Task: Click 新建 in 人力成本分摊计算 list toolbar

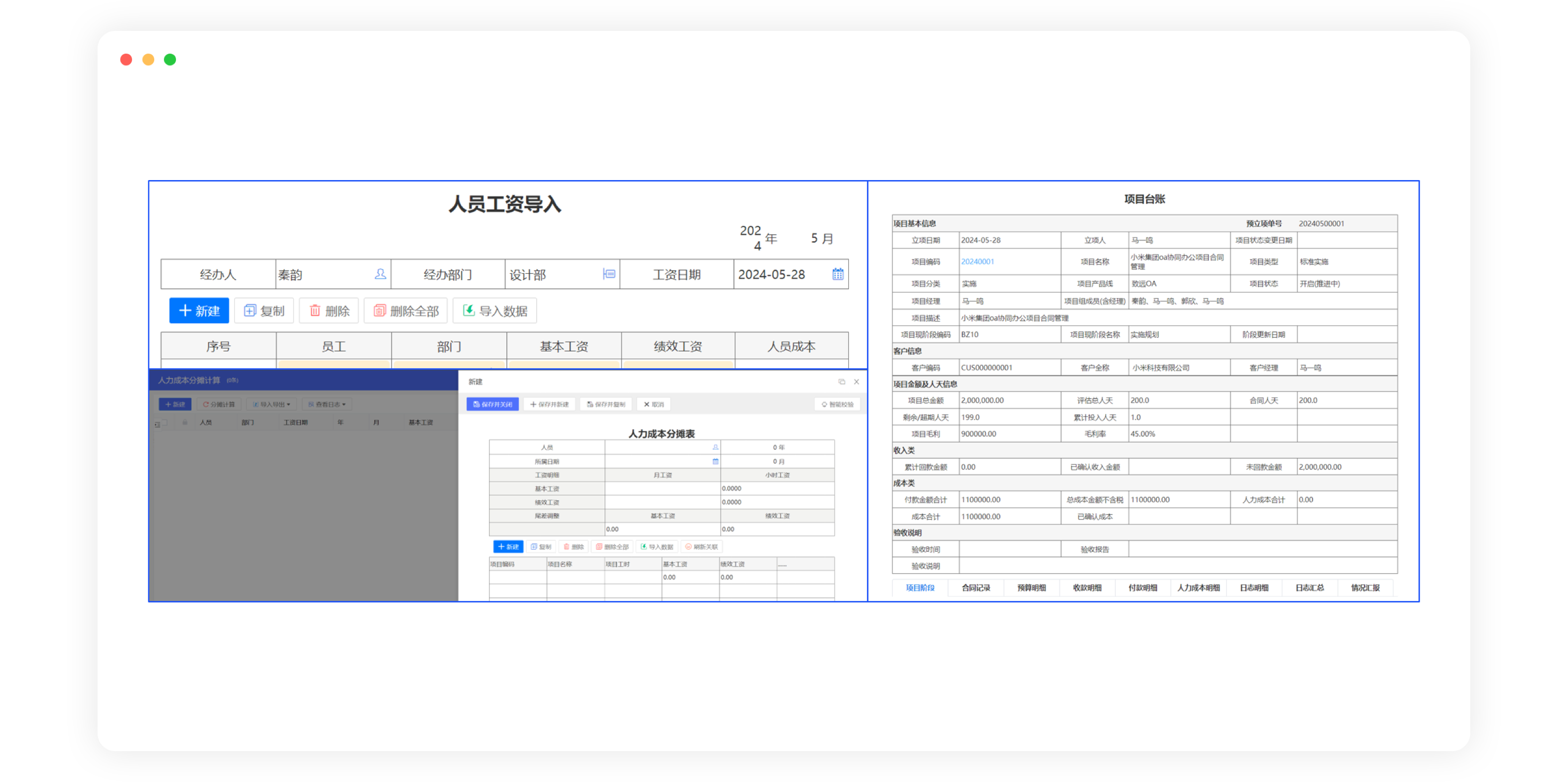Action: coord(176,405)
